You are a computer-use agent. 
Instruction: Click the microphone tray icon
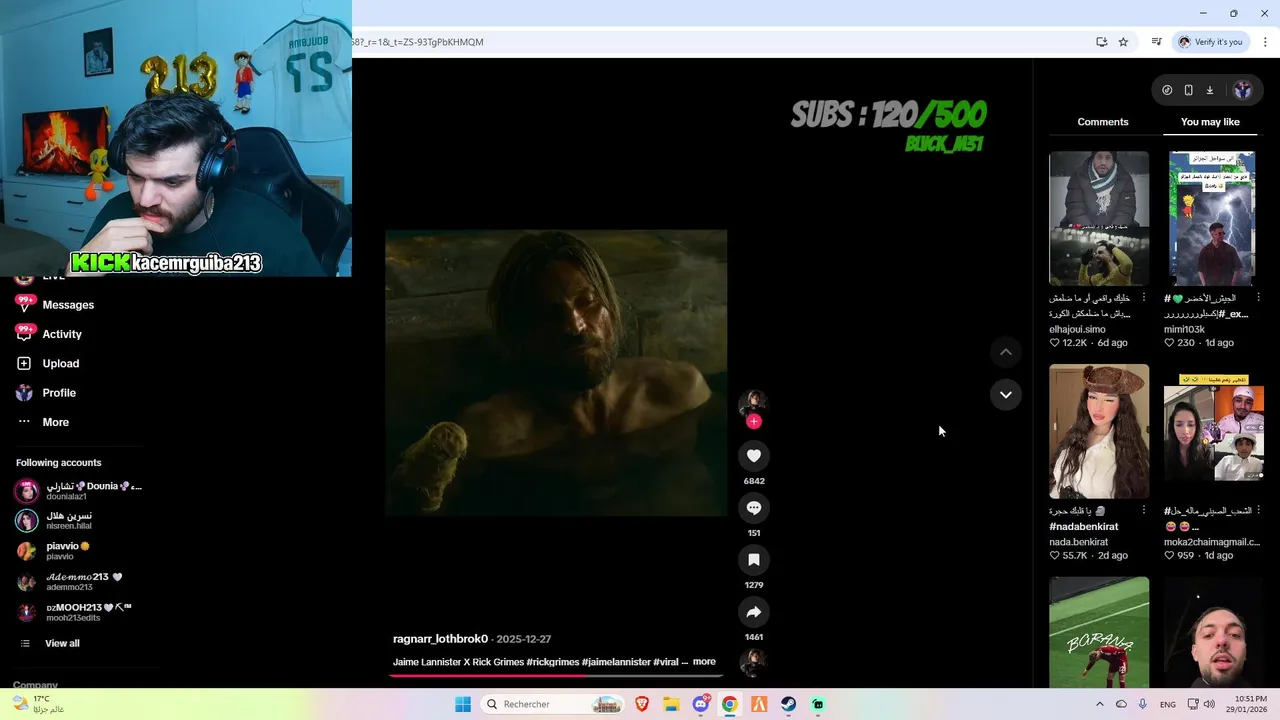pos(1143,704)
